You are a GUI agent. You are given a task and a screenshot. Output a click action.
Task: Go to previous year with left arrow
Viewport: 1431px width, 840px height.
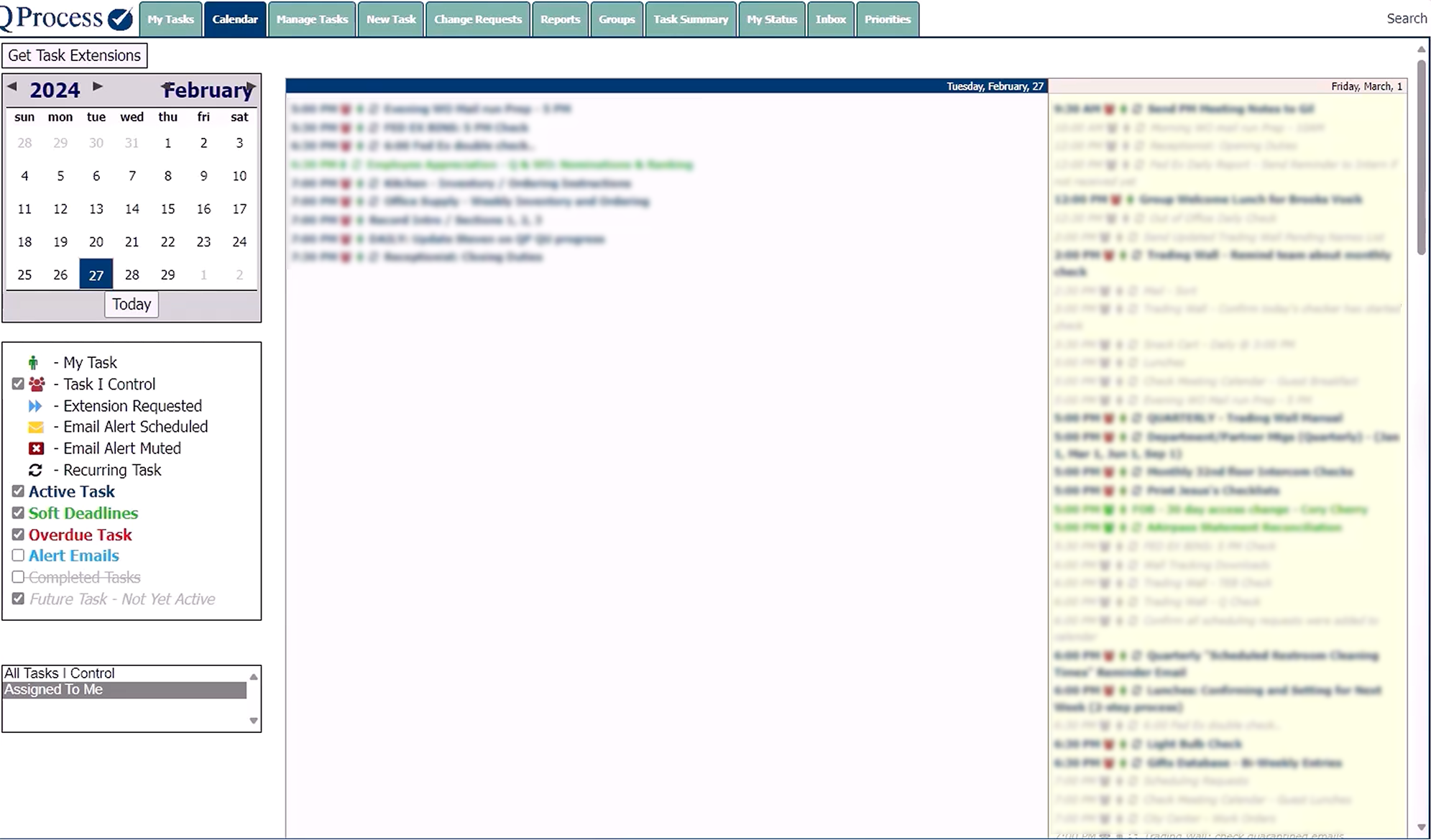point(12,87)
